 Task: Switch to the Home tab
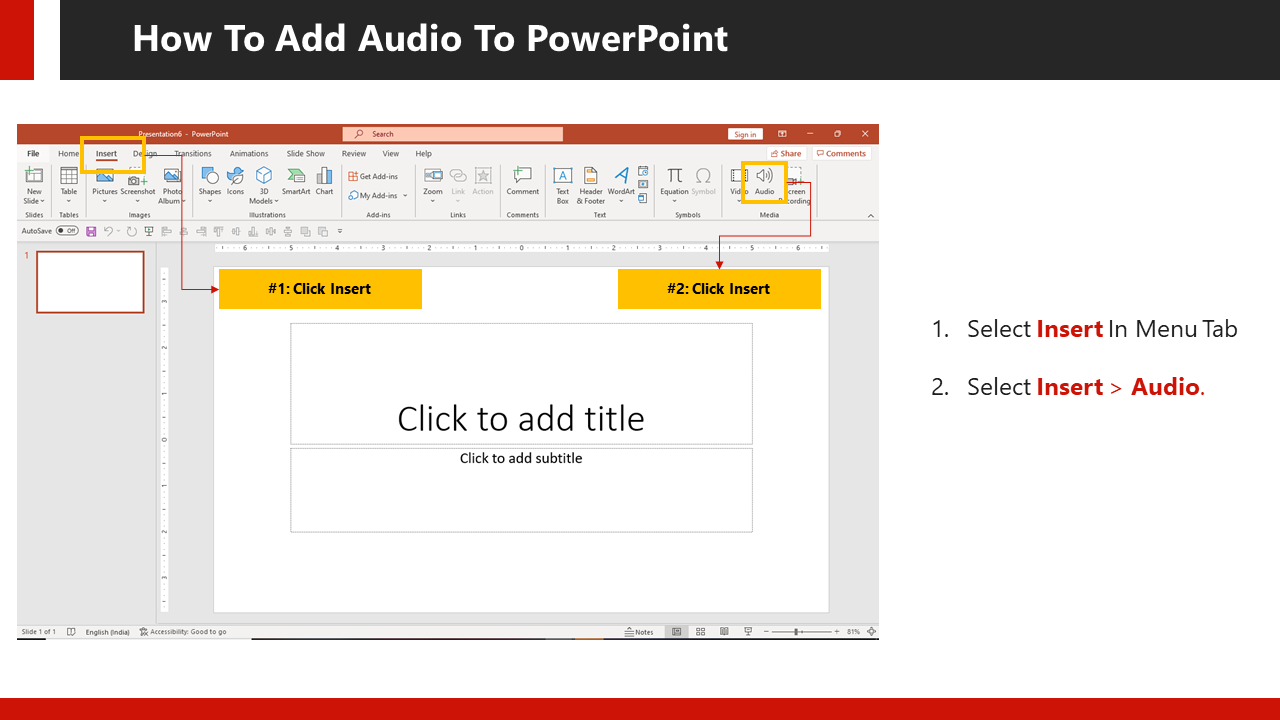coord(68,154)
